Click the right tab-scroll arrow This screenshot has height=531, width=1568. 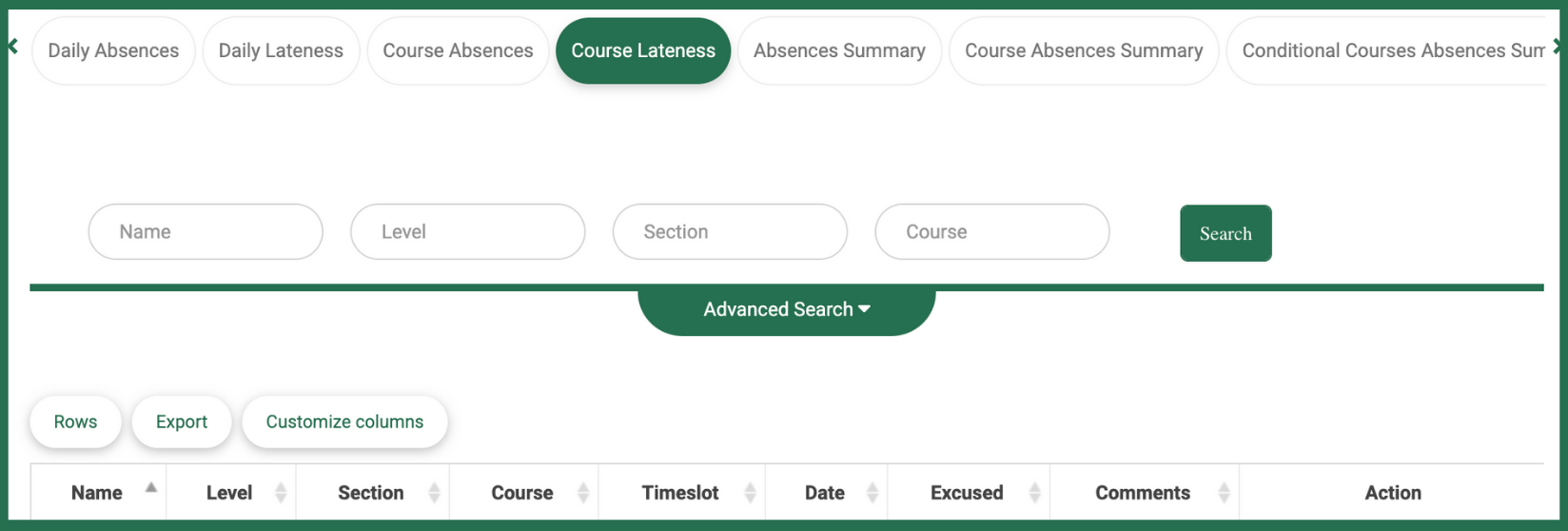coord(1557,46)
